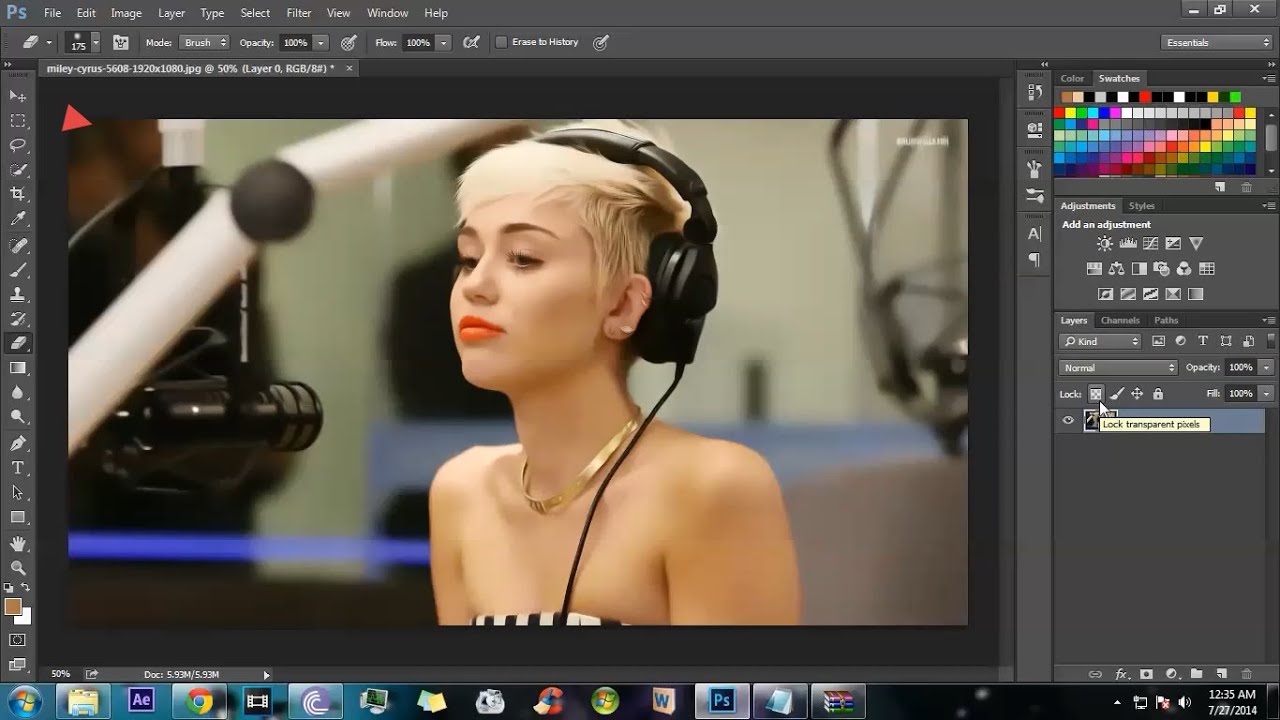Select the Dodge tool
This screenshot has height=720, width=1280.
point(18,417)
